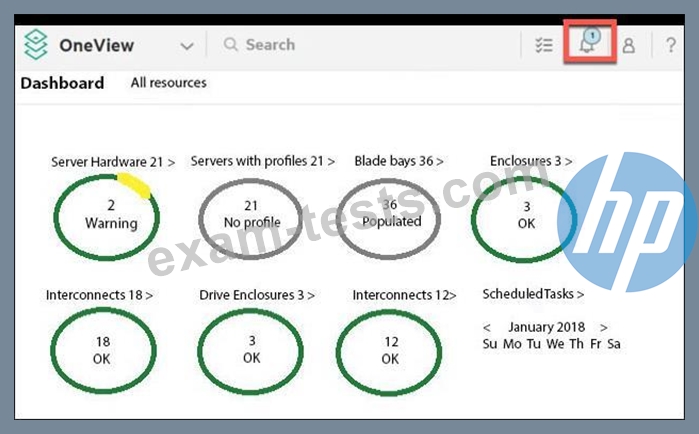Screen dimensions: 699x434
Task: Open the help question mark icon
Action: point(670,45)
